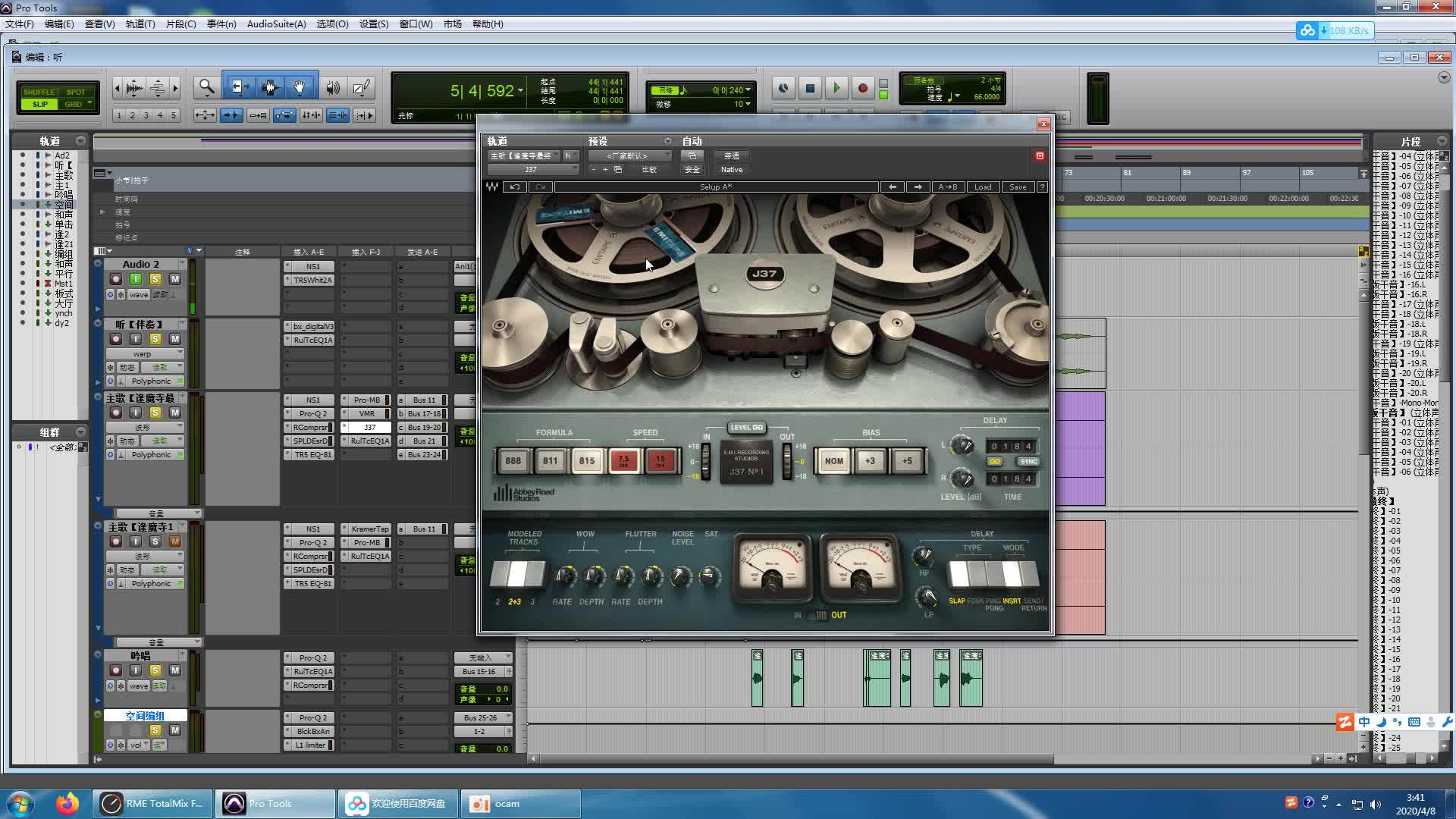Click the Stop transport button
This screenshot has width=1456, height=819.
pyautogui.click(x=810, y=89)
